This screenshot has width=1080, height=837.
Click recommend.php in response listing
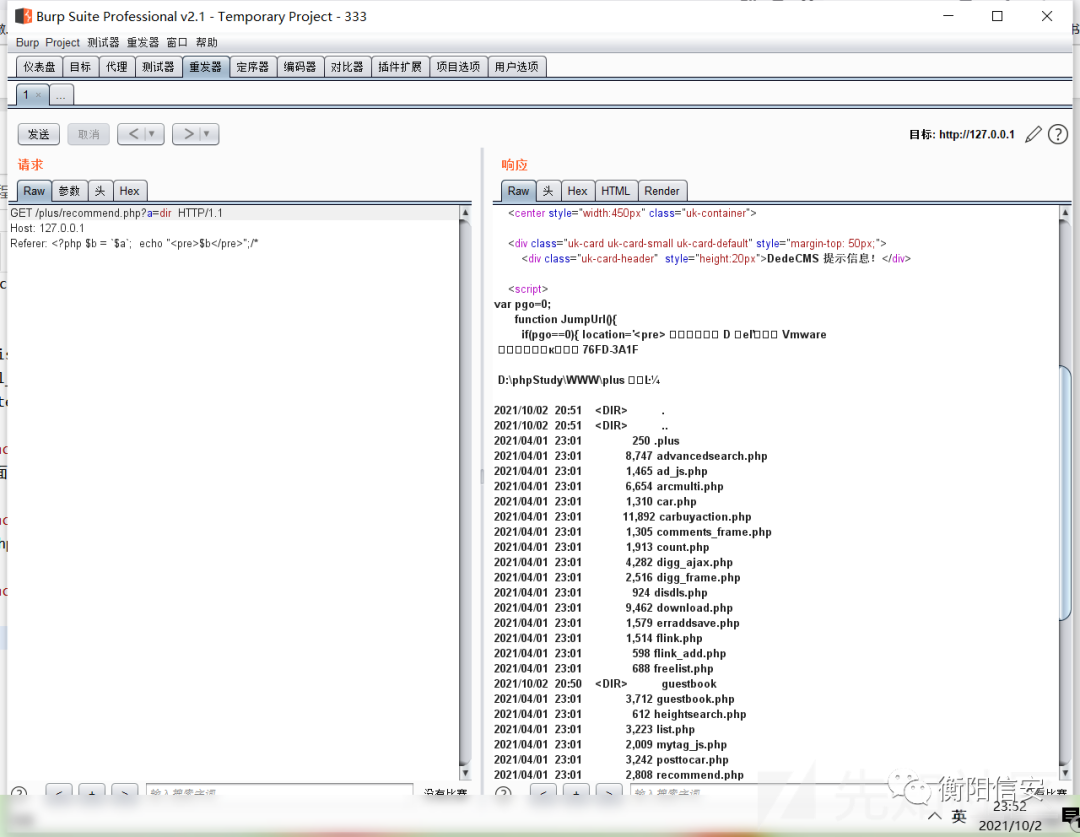pyautogui.click(x=700, y=774)
